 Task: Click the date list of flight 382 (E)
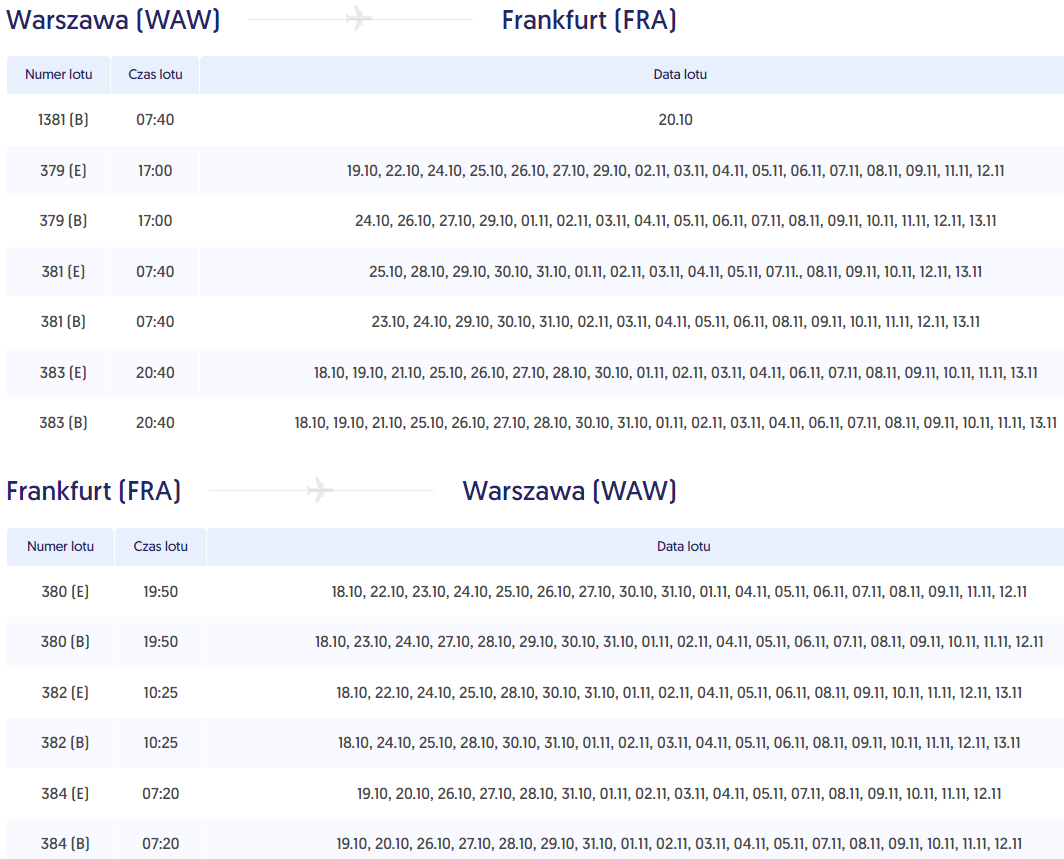pos(679,693)
